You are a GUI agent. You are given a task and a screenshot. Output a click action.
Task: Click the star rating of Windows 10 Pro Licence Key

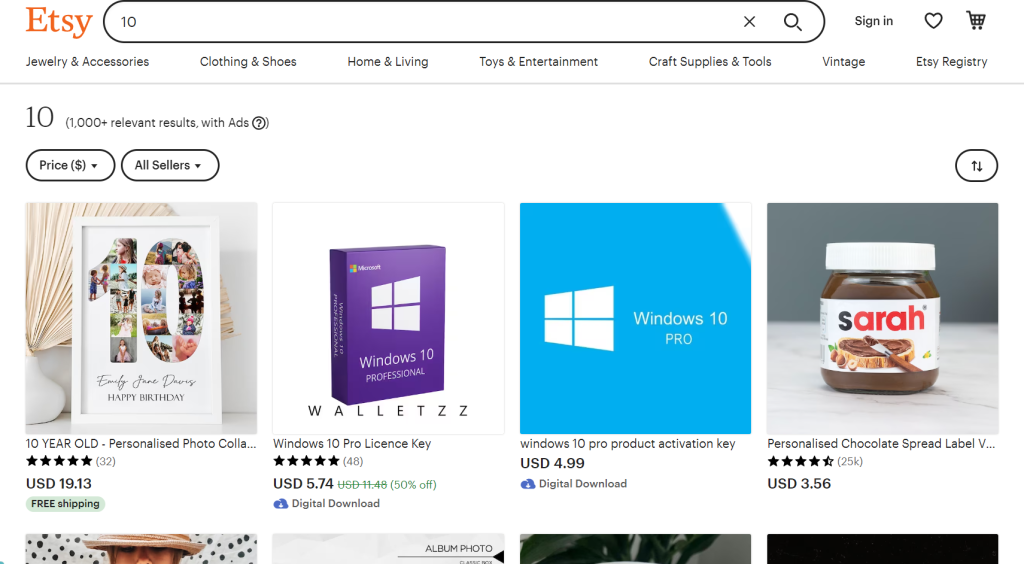point(306,461)
